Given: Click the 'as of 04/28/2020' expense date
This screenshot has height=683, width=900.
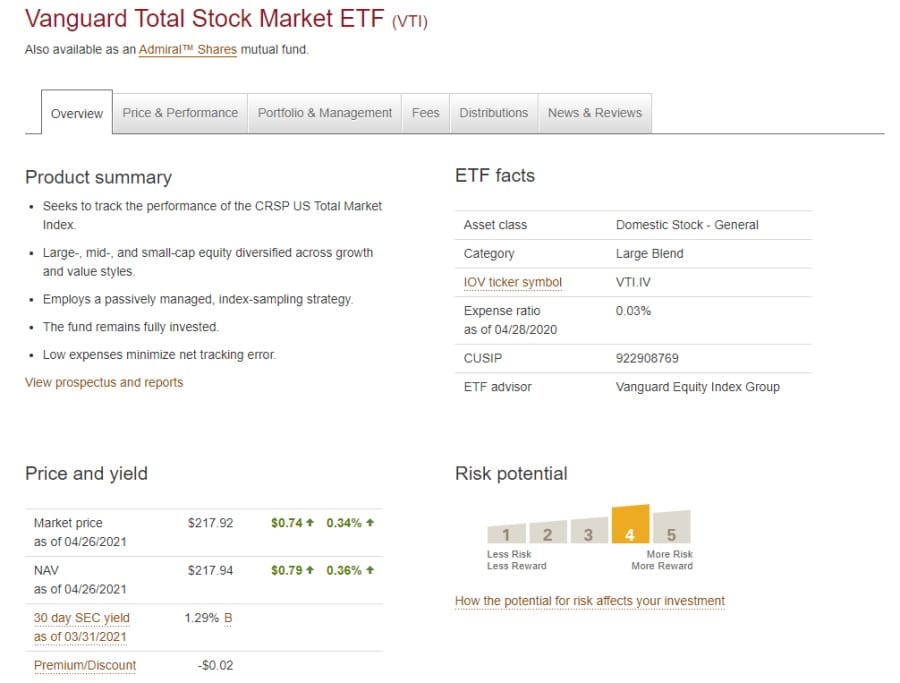Looking at the screenshot, I should point(510,330).
